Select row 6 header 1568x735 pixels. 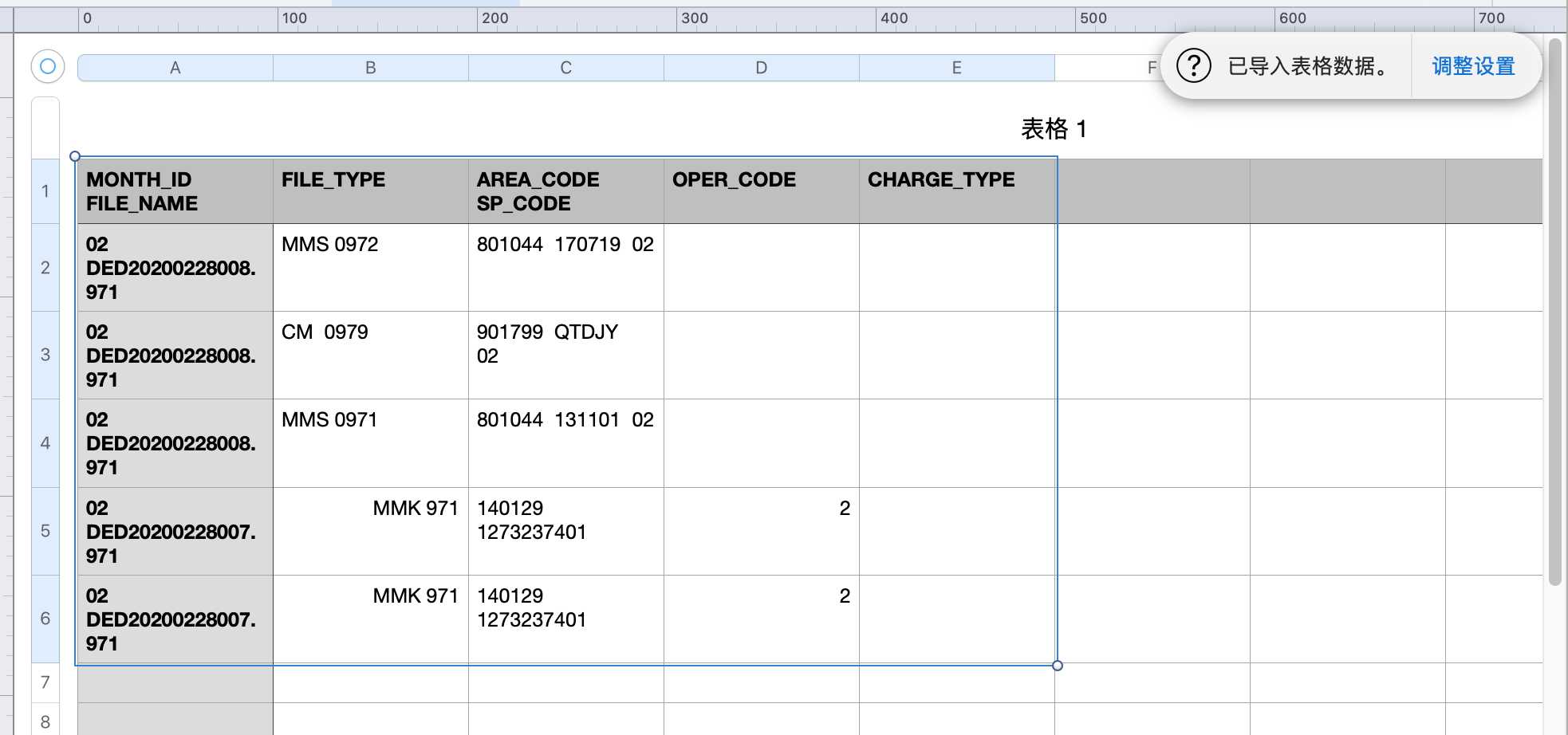coord(45,619)
